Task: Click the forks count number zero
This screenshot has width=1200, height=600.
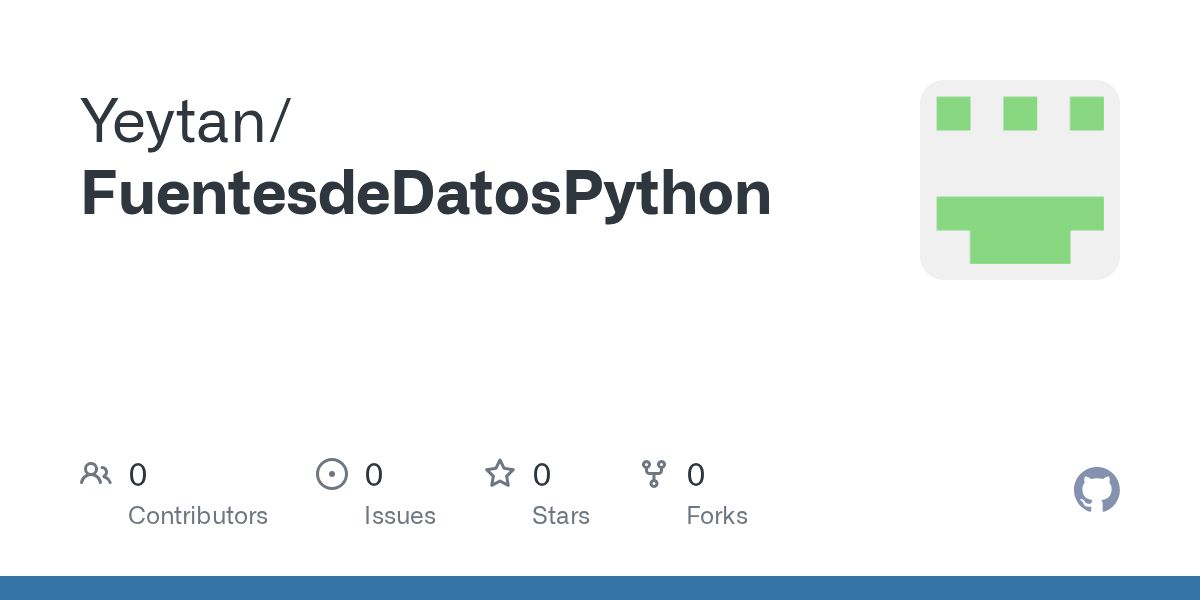Action: coord(696,475)
